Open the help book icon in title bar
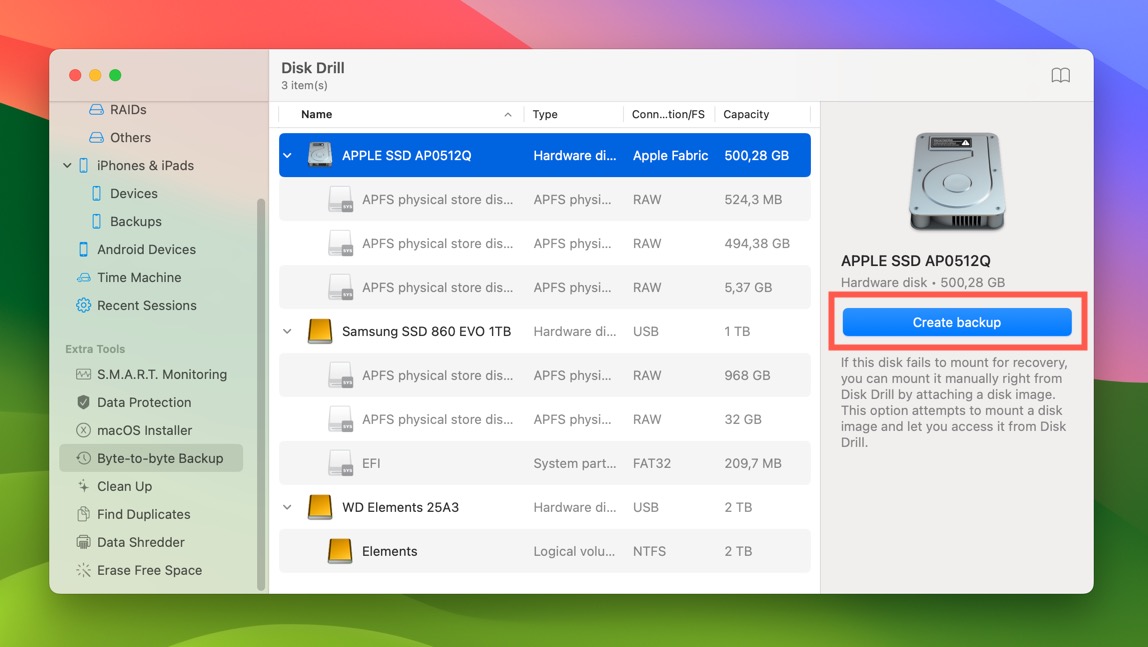This screenshot has height=647, width=1148. (1061, 75)
